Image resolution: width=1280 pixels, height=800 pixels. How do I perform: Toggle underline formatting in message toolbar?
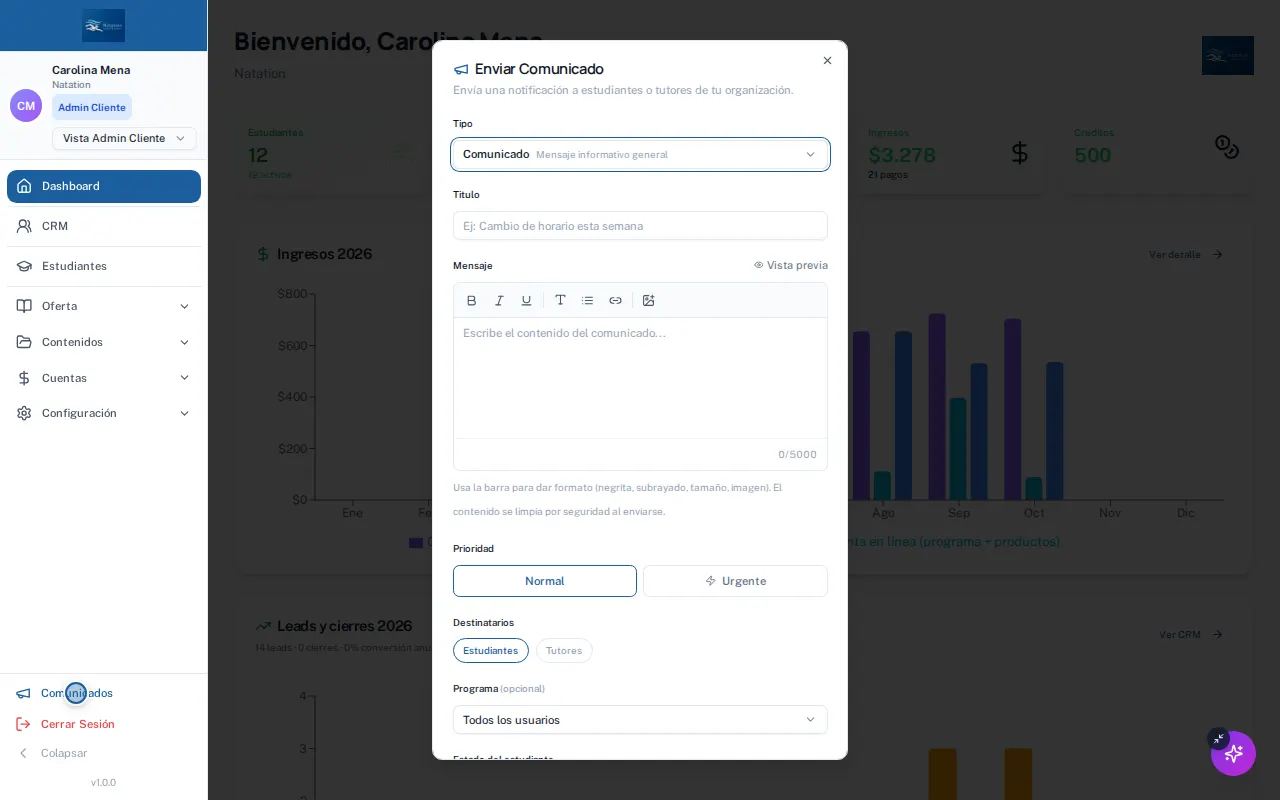pyautogui.click(x=526, y=300)
